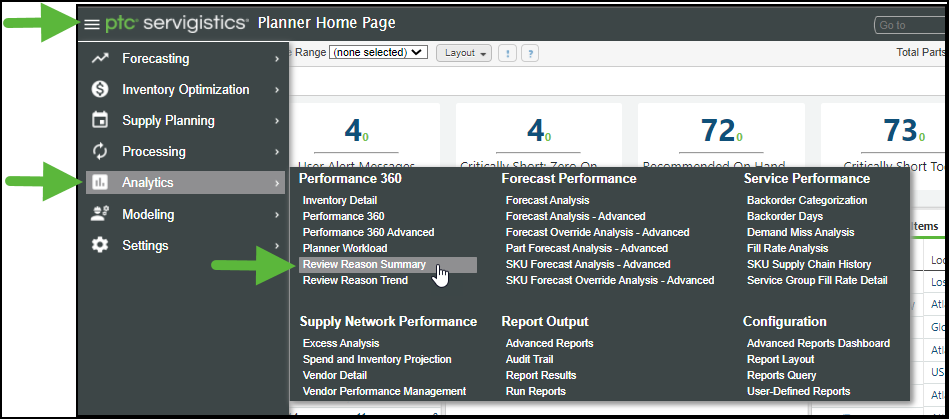Image resolution: width=949 pixels, height=419 pixels.
Task: Open Excess Analysis
Action: [341, 343]
